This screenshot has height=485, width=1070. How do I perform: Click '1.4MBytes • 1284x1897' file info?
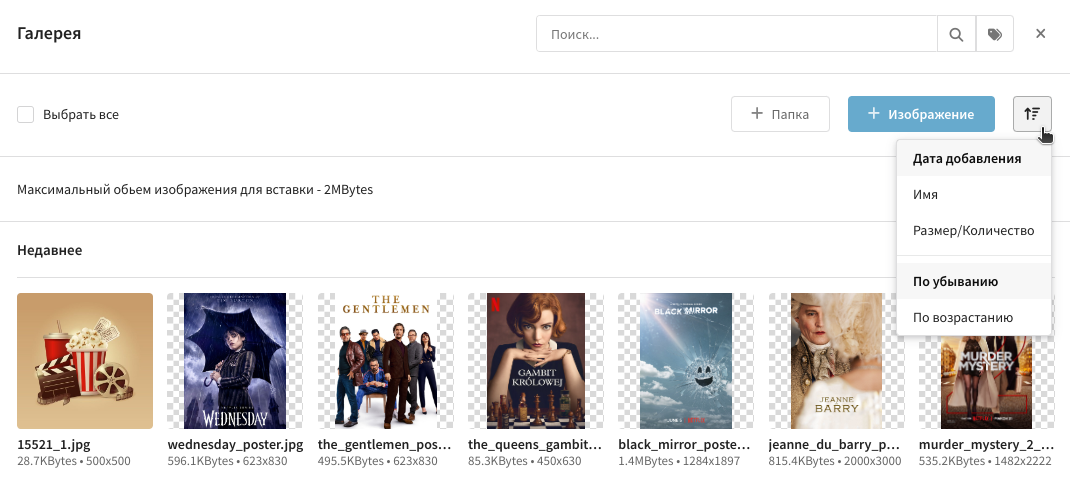pos(678,461)
